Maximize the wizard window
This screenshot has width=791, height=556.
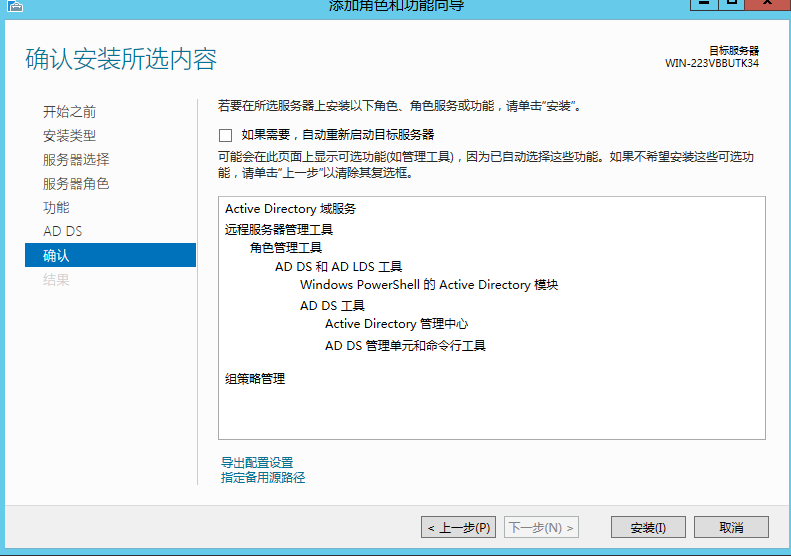733,4
